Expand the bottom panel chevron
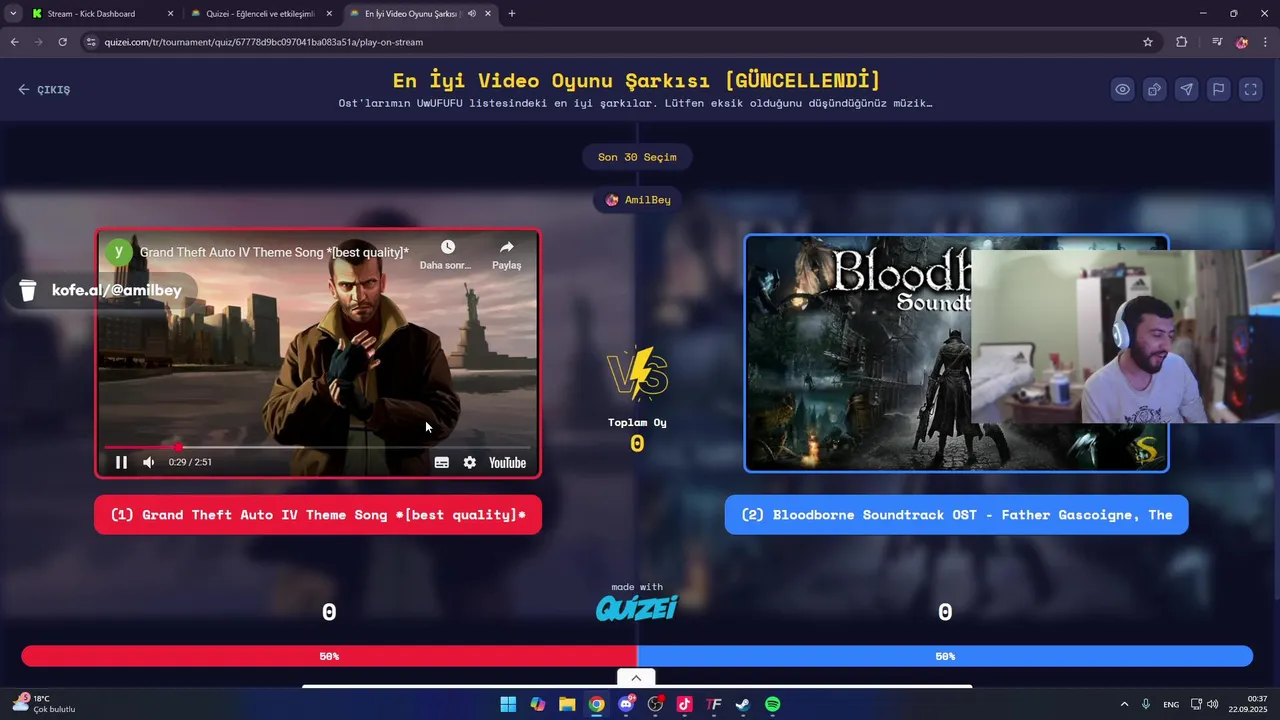1280x720 pixels. (x=636, y=678)
